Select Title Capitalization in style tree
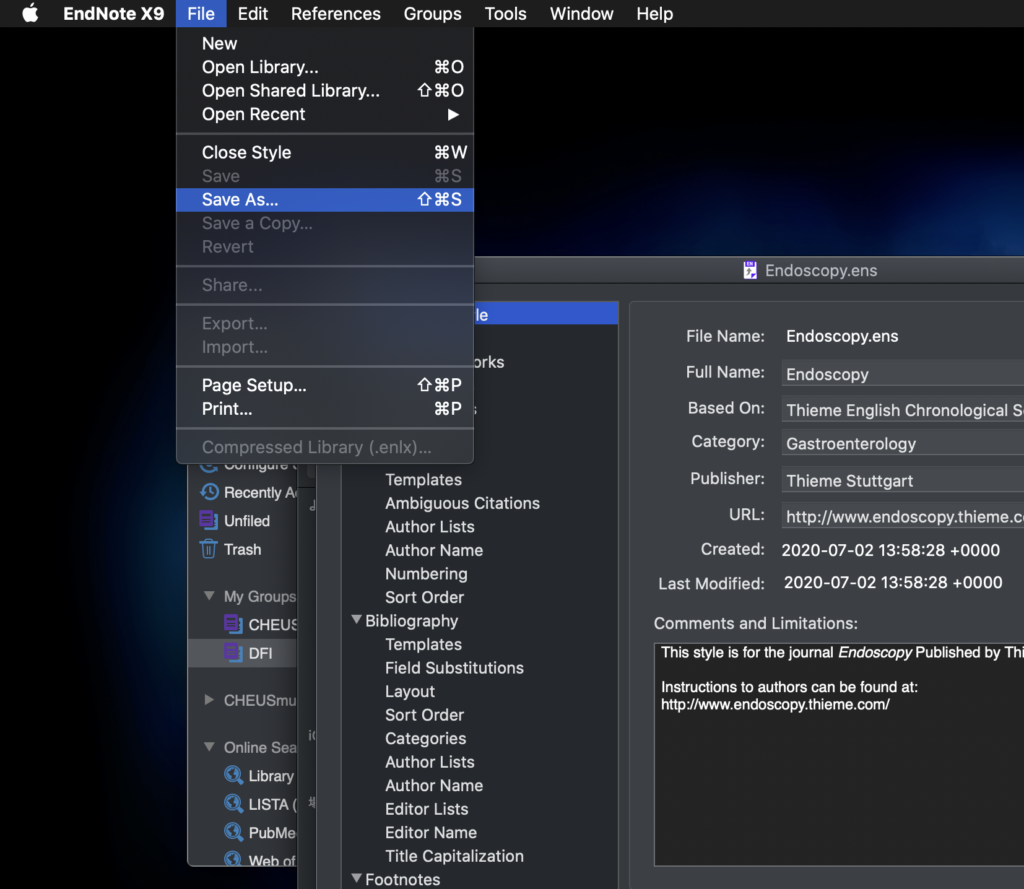This screenshot has height=889, width=1024. tap(455, 856)
